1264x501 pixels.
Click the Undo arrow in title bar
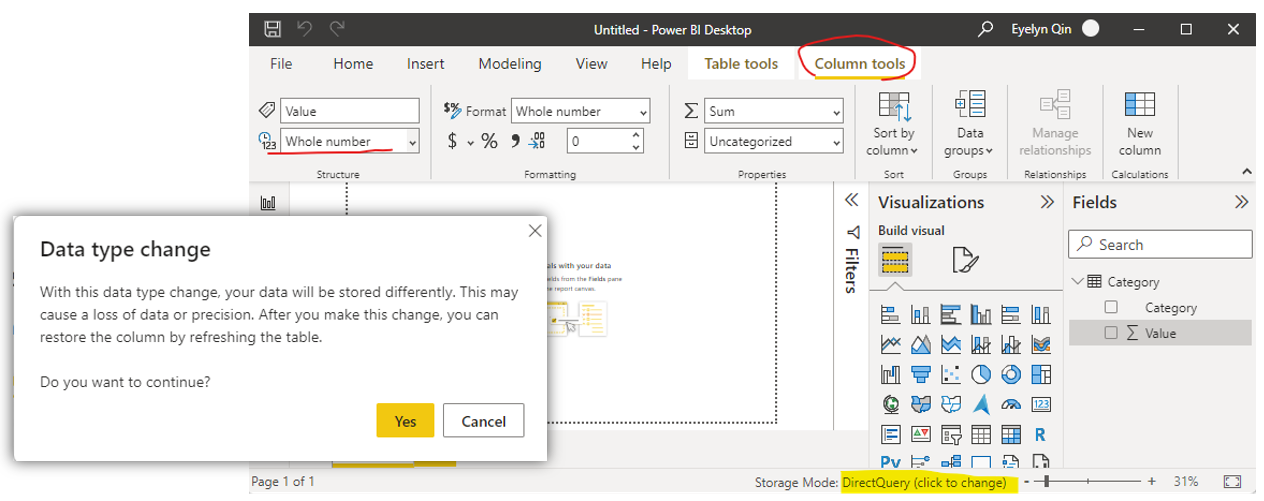305,29
